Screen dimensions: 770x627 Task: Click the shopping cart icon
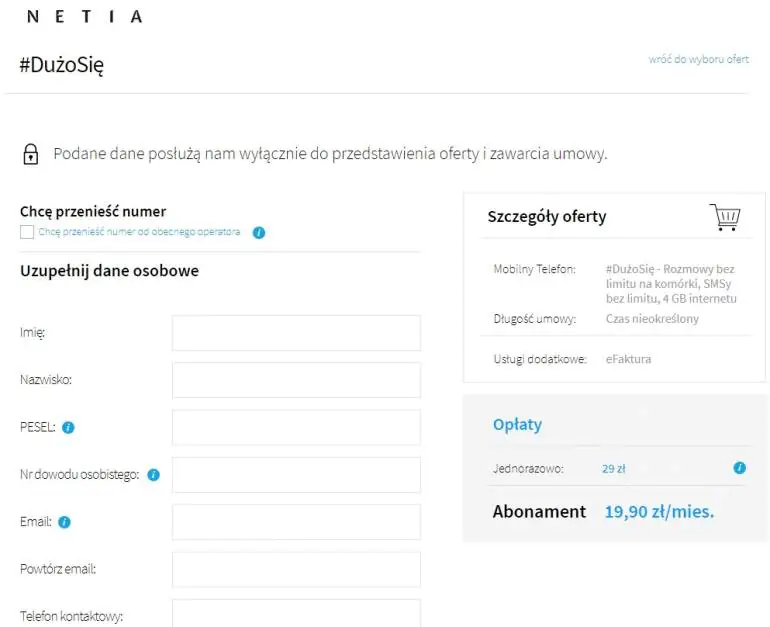[x=725, y=217]
